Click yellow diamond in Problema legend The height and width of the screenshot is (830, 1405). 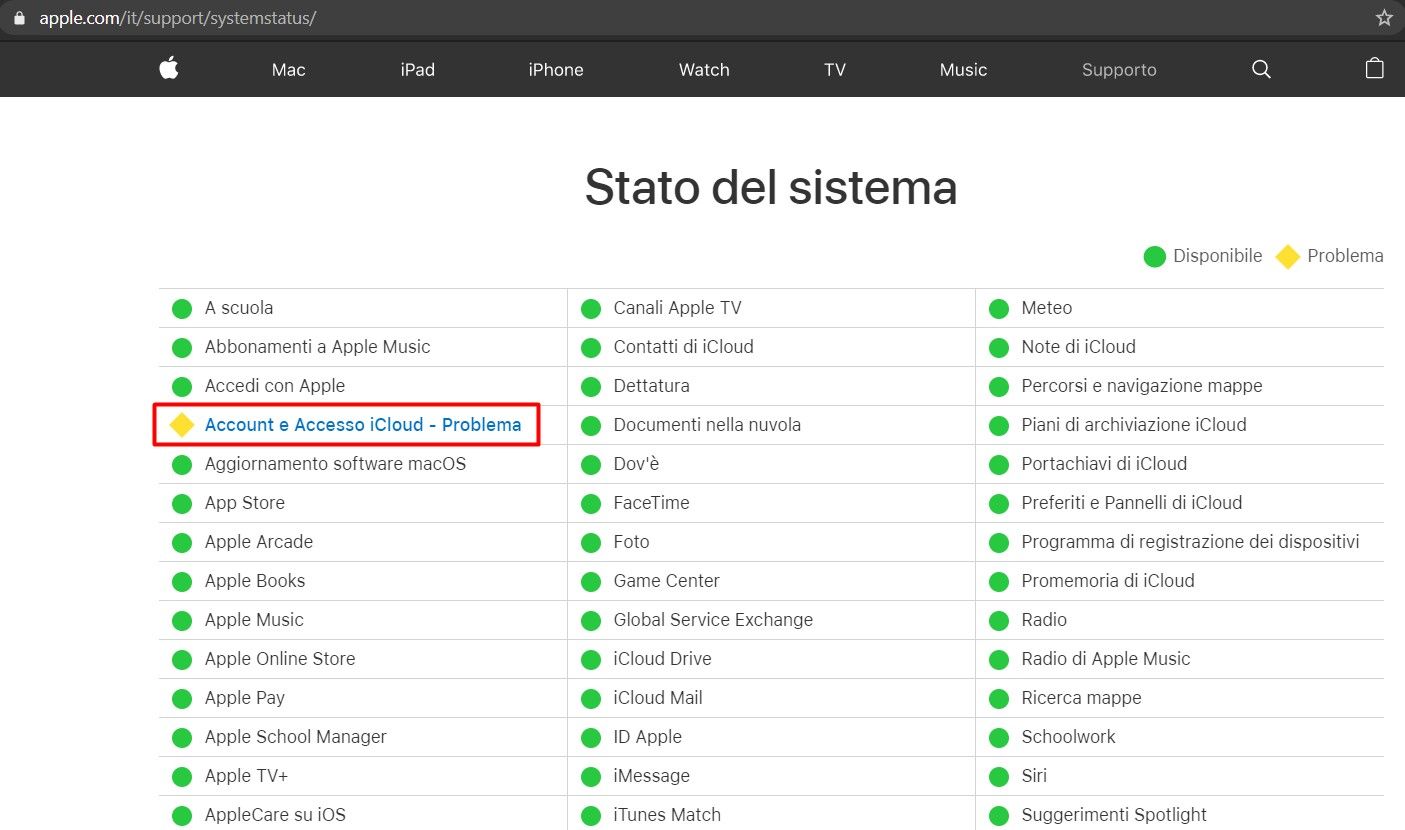(x=1288, y=256)
